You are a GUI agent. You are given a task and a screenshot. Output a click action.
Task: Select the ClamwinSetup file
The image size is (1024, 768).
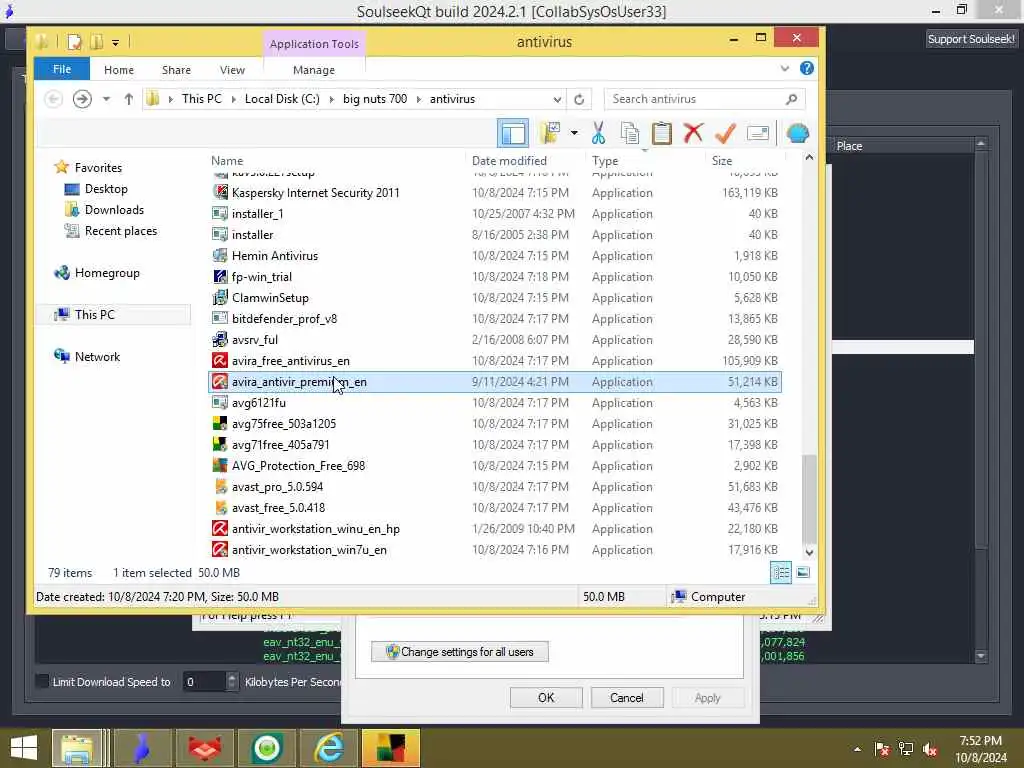pyautogui.click(x=494, y=298)
